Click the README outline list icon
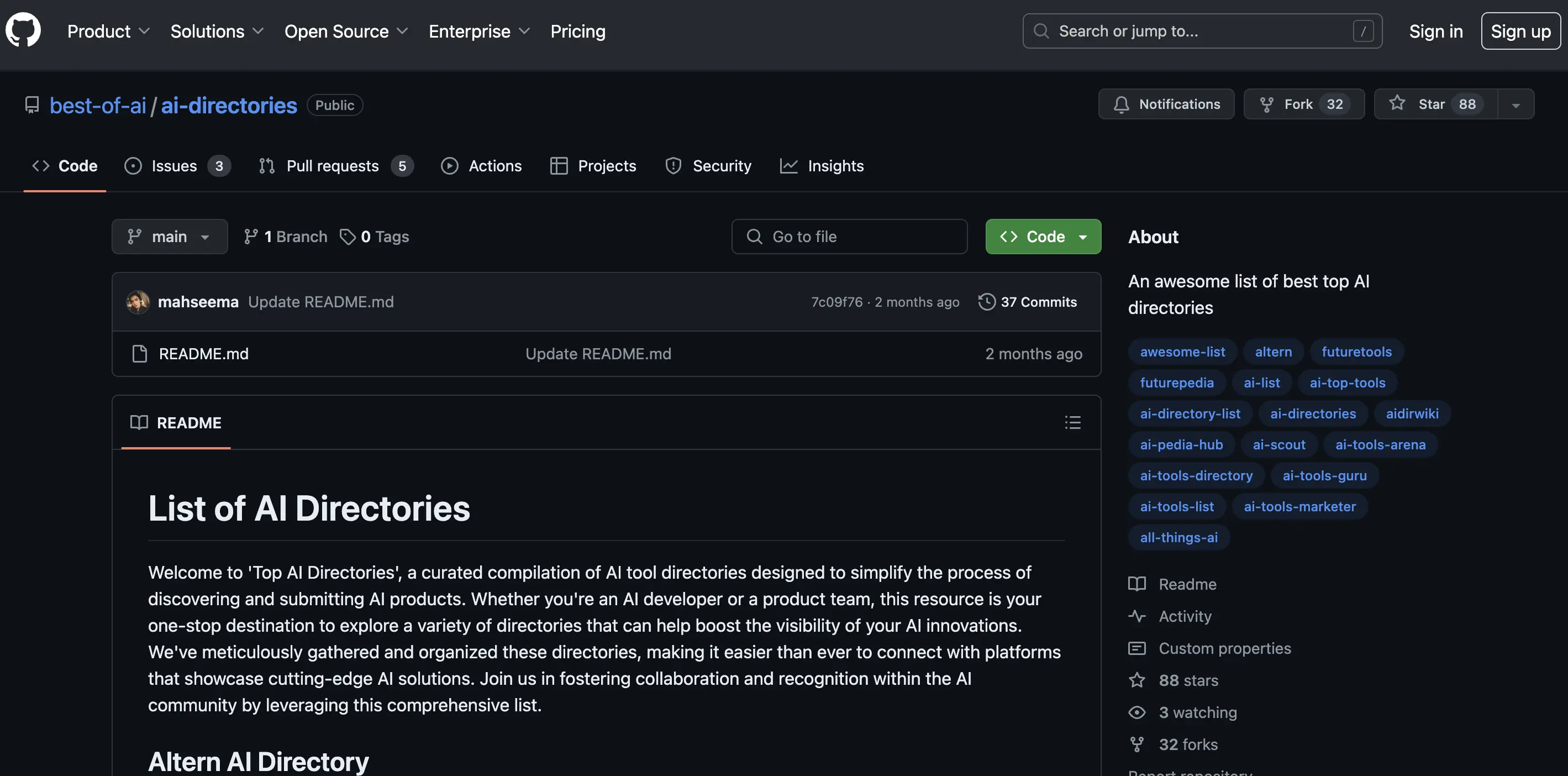Viewport: 1568px width, 776px height. (1072, 422)
